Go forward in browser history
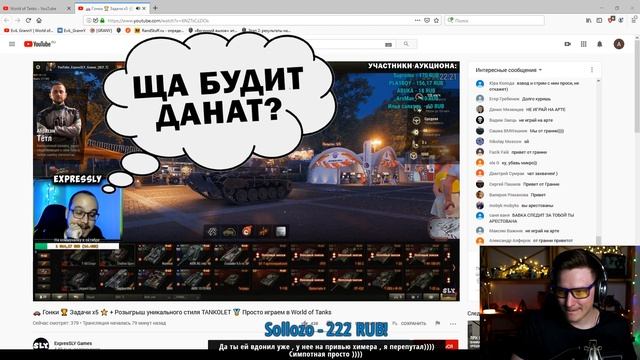 point(17,20)
